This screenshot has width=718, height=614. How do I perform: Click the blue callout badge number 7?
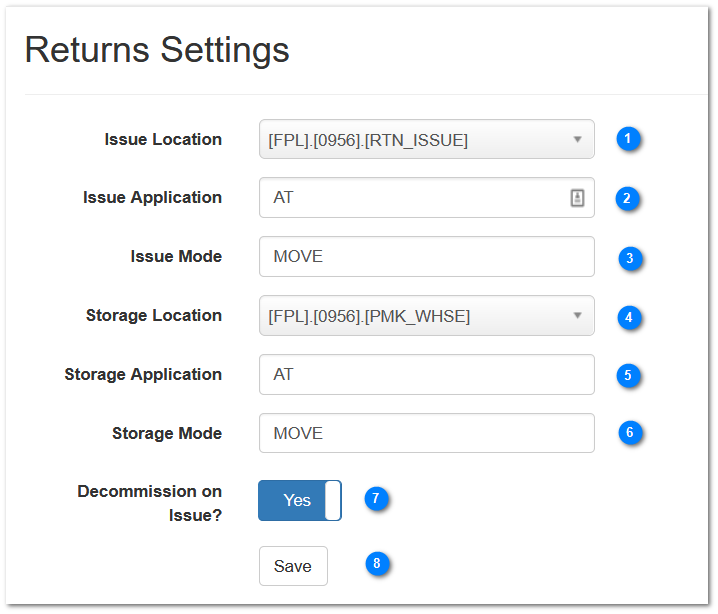coord(376,498)
